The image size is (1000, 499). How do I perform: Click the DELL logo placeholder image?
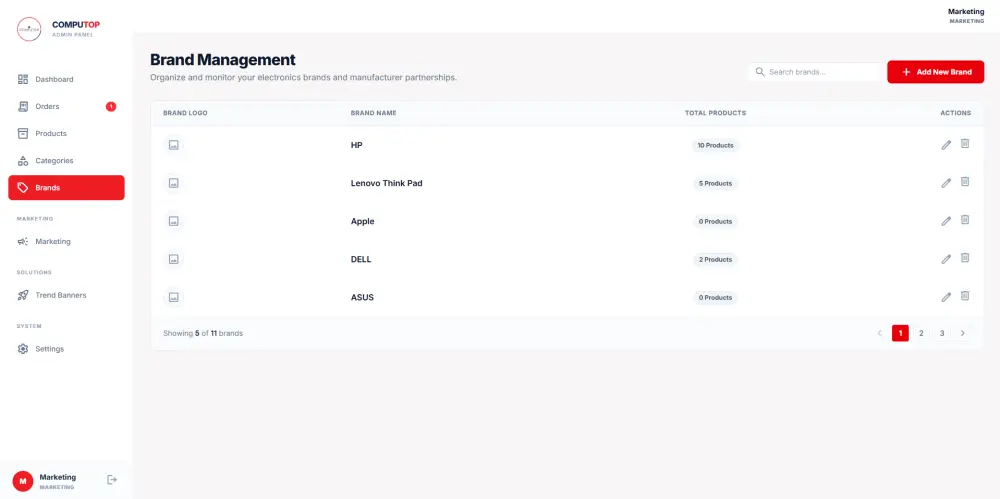(x=173, y=259)
